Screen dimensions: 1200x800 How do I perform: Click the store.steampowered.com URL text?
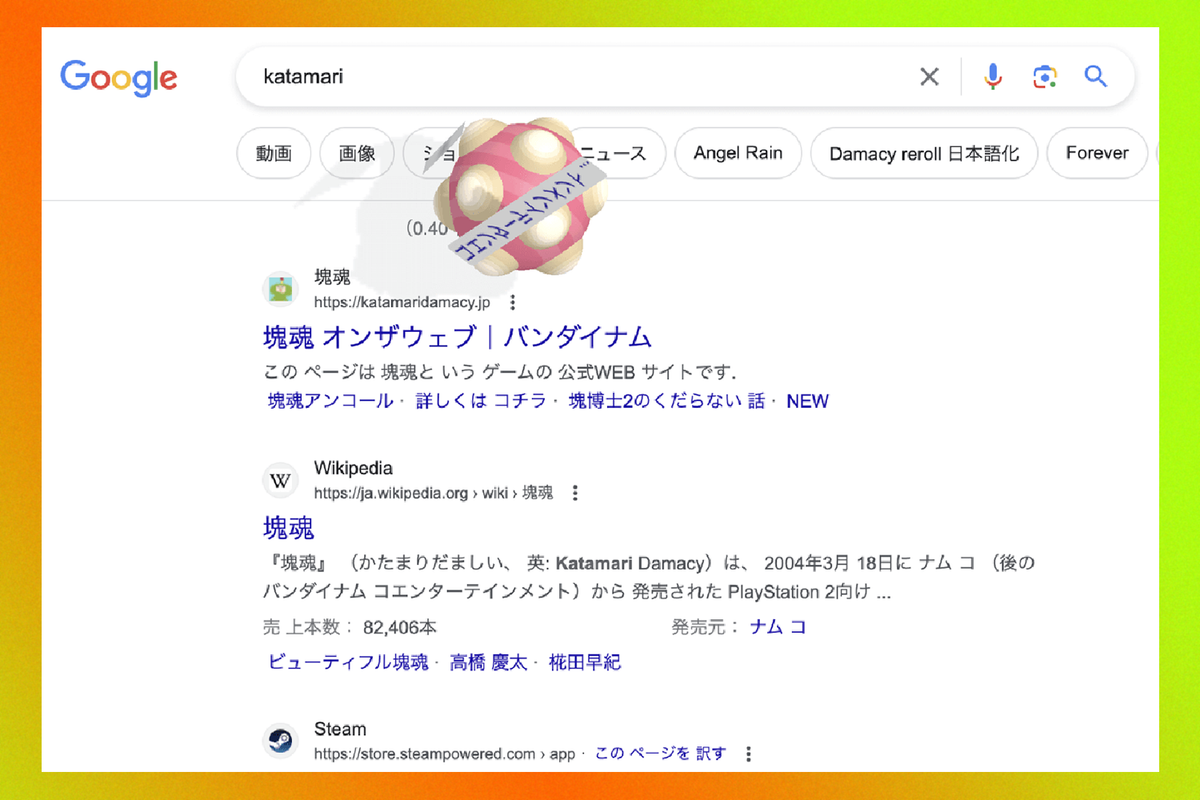(x=445, y=754)
